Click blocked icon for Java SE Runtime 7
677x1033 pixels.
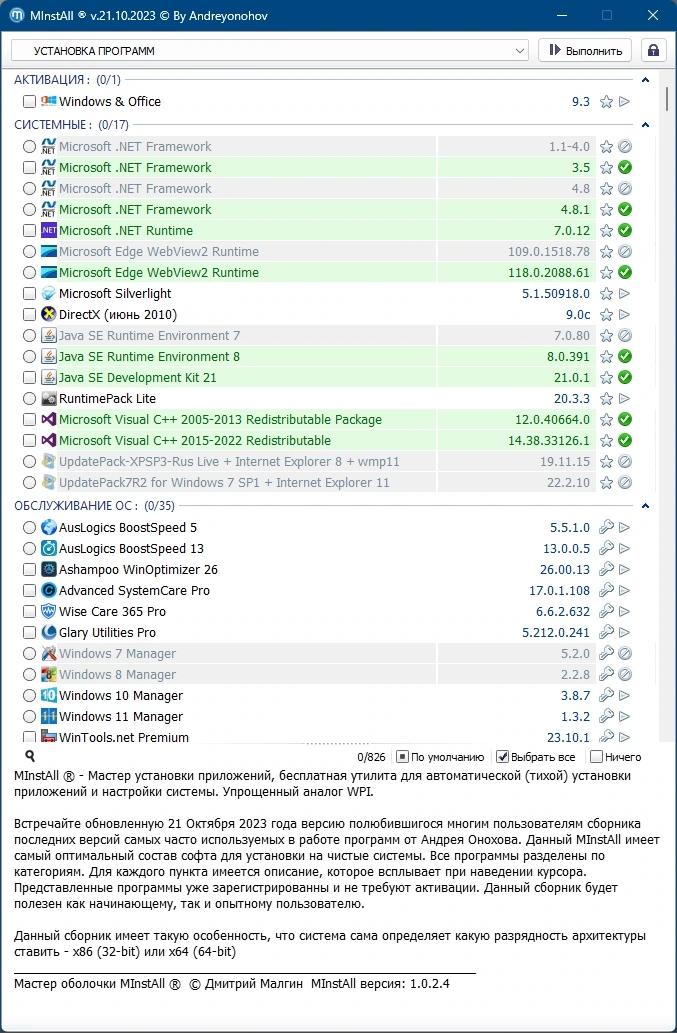tap(625, 336)
